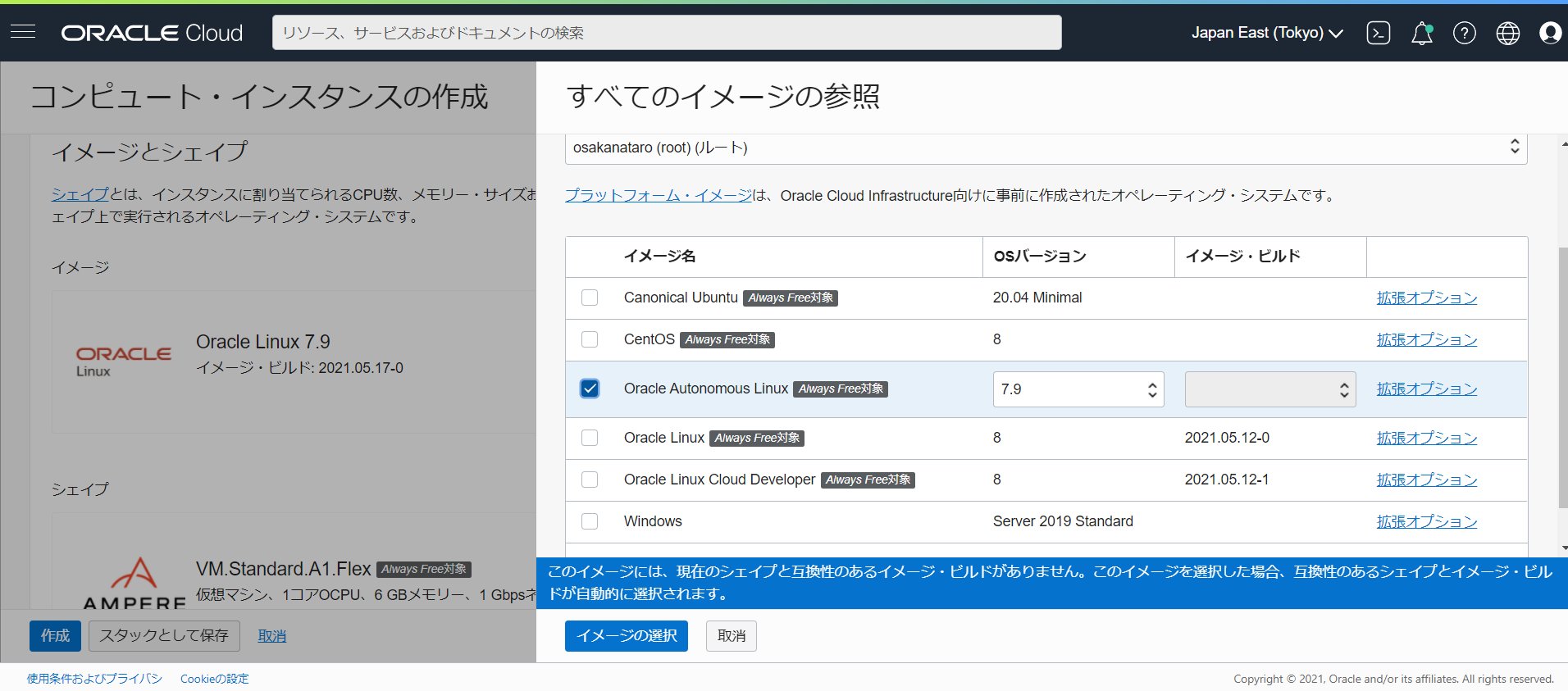
Task: Uncheck the Oracle Autonomous Linux checkbox
Action: pos(590,389)
